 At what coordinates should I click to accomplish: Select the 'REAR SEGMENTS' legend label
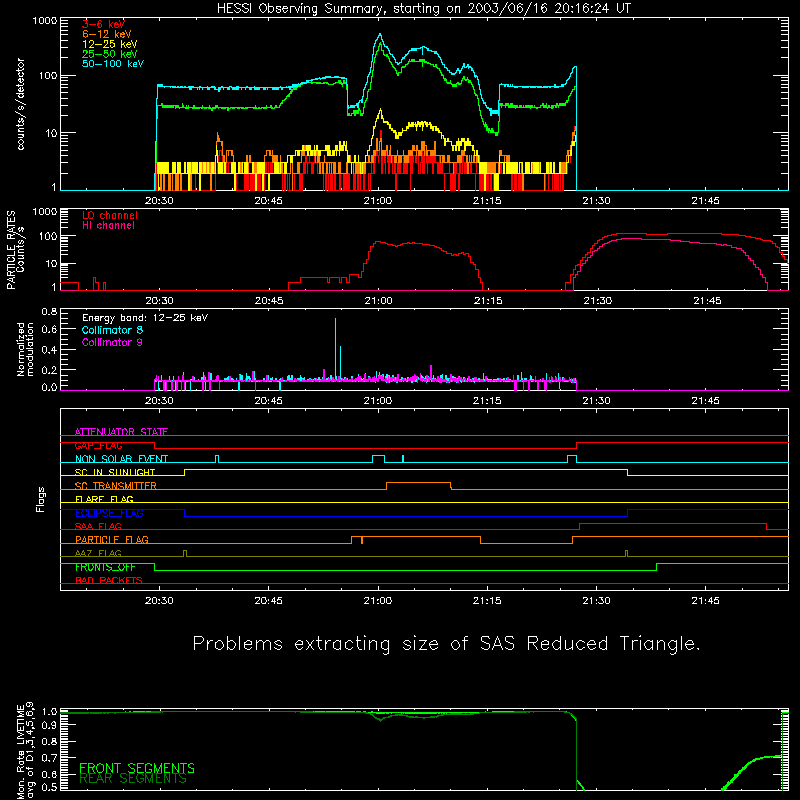133,779
